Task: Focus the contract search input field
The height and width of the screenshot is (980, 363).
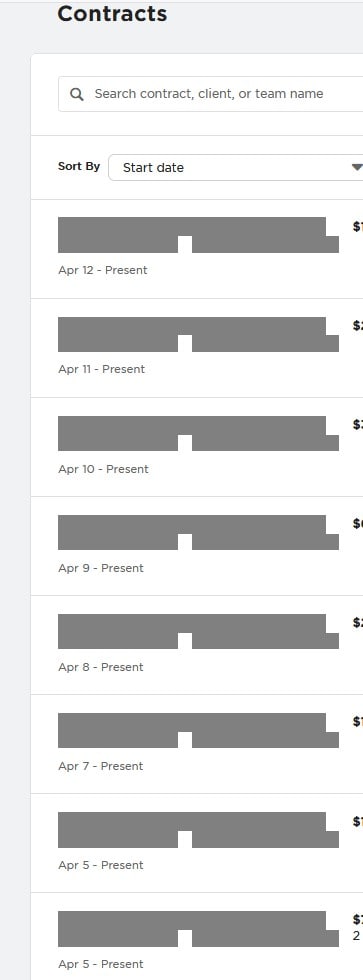Action: (x=211, y=94)
